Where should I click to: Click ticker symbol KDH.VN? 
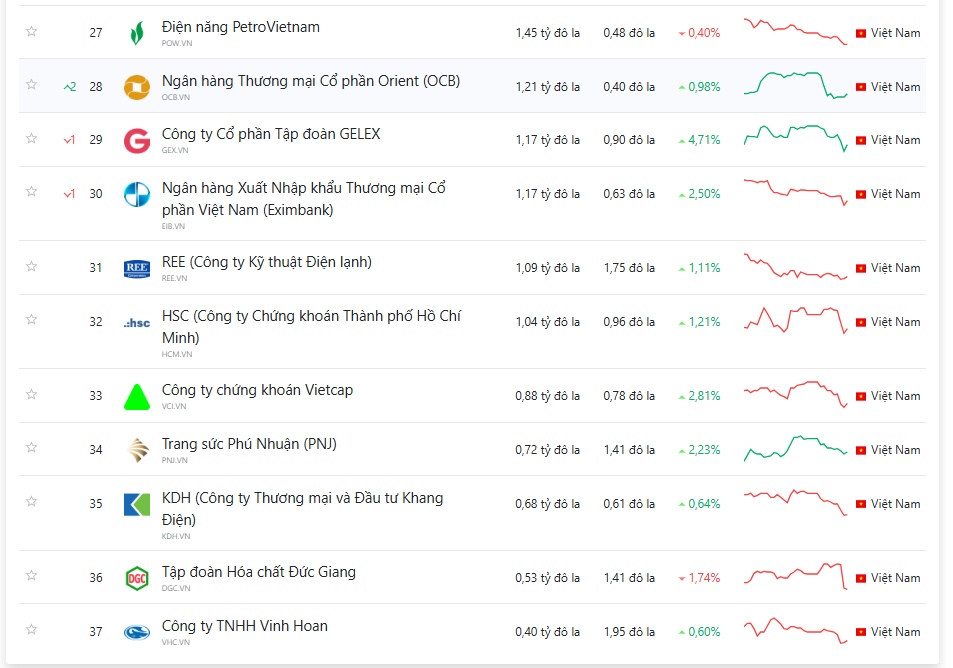pyautogui.click(x=176, y=536)
